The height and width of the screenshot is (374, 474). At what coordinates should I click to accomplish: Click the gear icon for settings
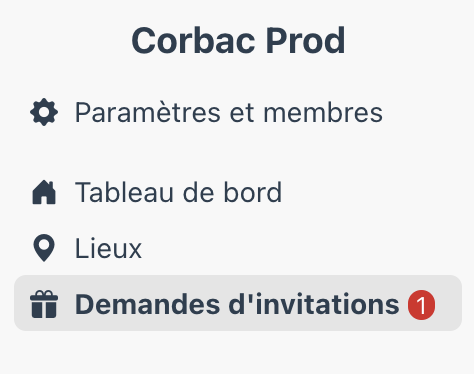tap(44, 112)
